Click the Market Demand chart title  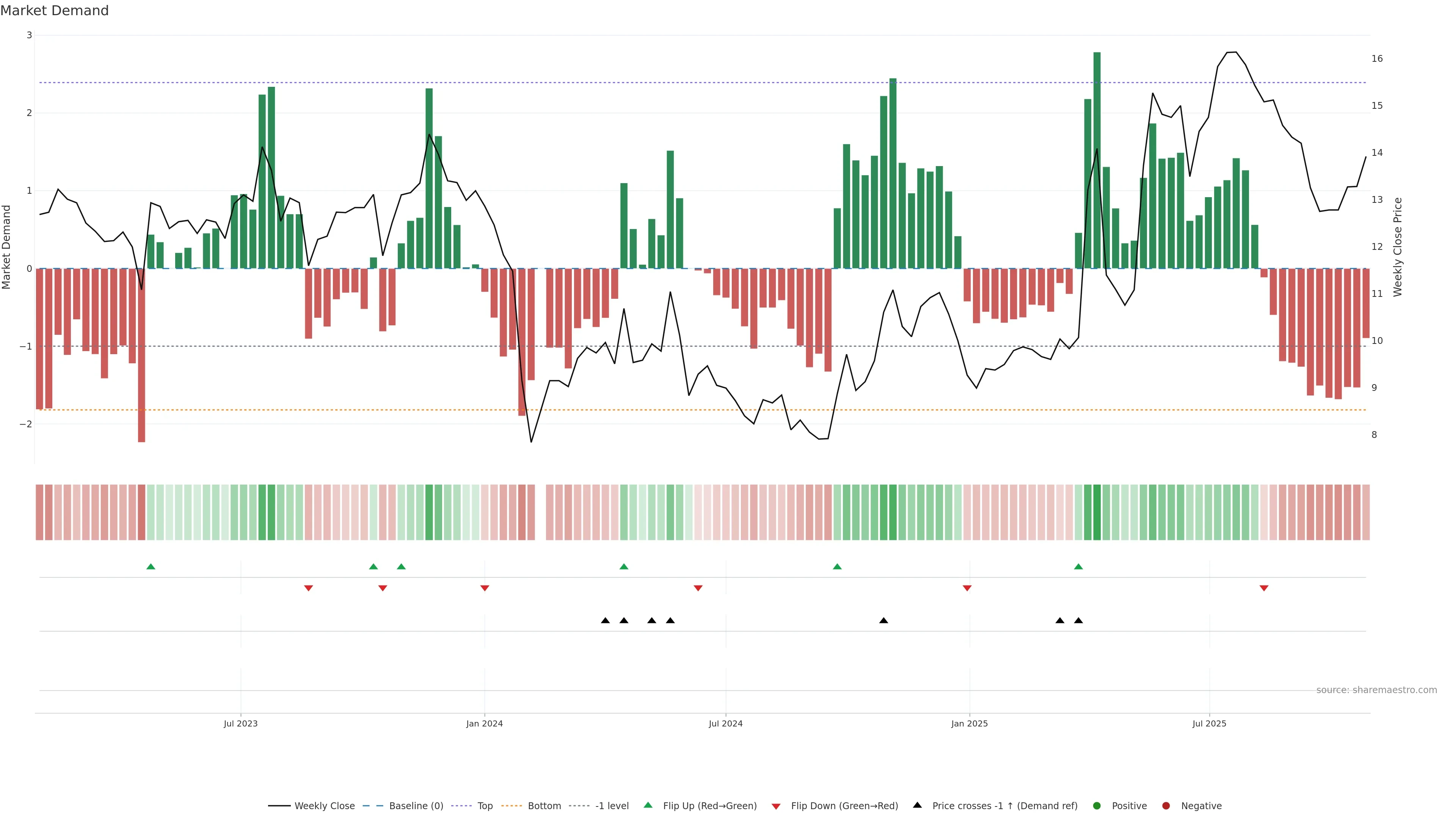(x=54, y=11)
